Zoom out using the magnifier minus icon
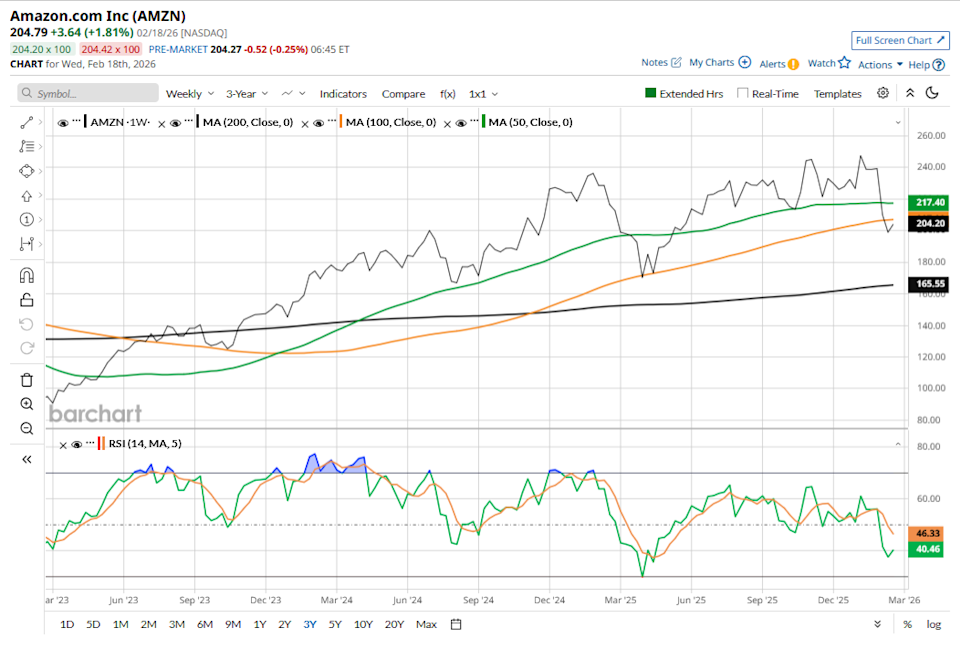Image resolution: width=960 pixels, height=649 pixels. pyautogui.click(x=27, y=428)
